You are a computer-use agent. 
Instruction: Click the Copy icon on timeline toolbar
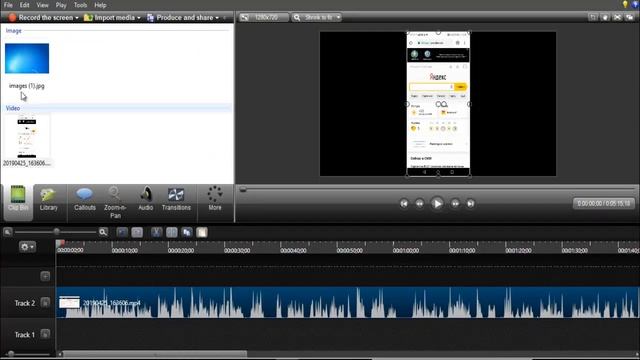tap(187, 232)
